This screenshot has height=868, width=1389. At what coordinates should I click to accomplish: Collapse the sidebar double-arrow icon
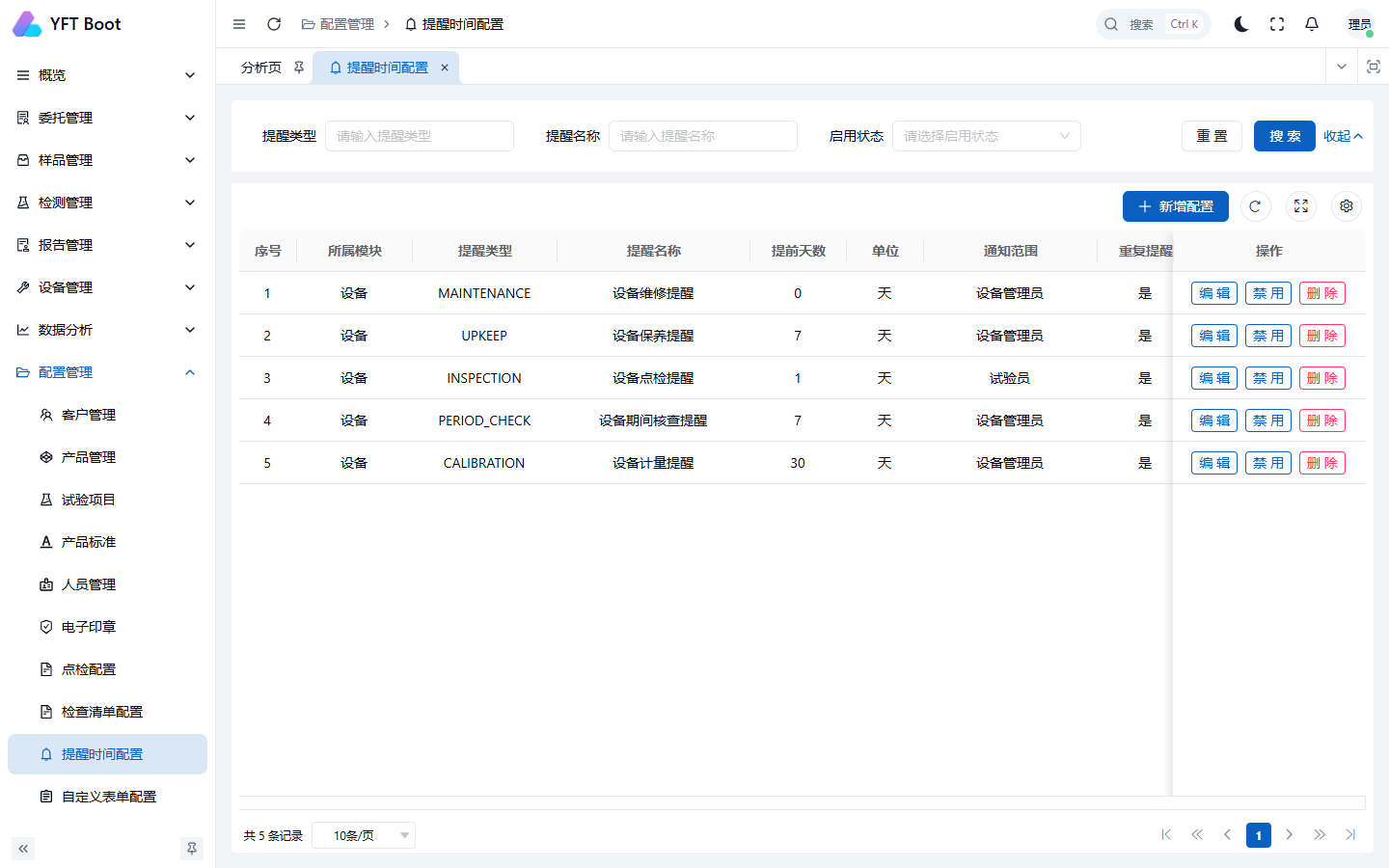pyautogui.click(x=23, y=849)
